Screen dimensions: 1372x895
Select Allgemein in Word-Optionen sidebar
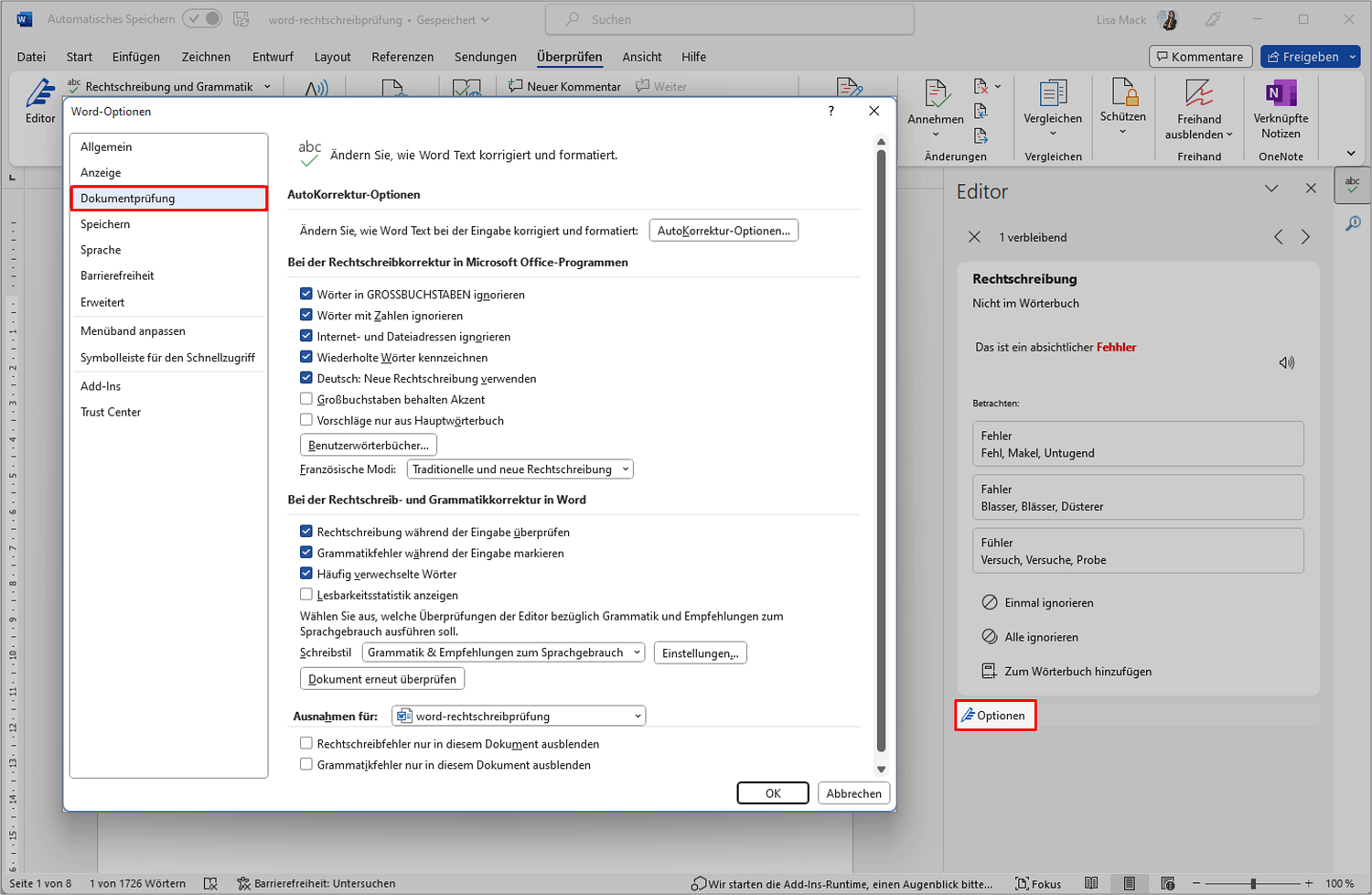tap(168, 146)
